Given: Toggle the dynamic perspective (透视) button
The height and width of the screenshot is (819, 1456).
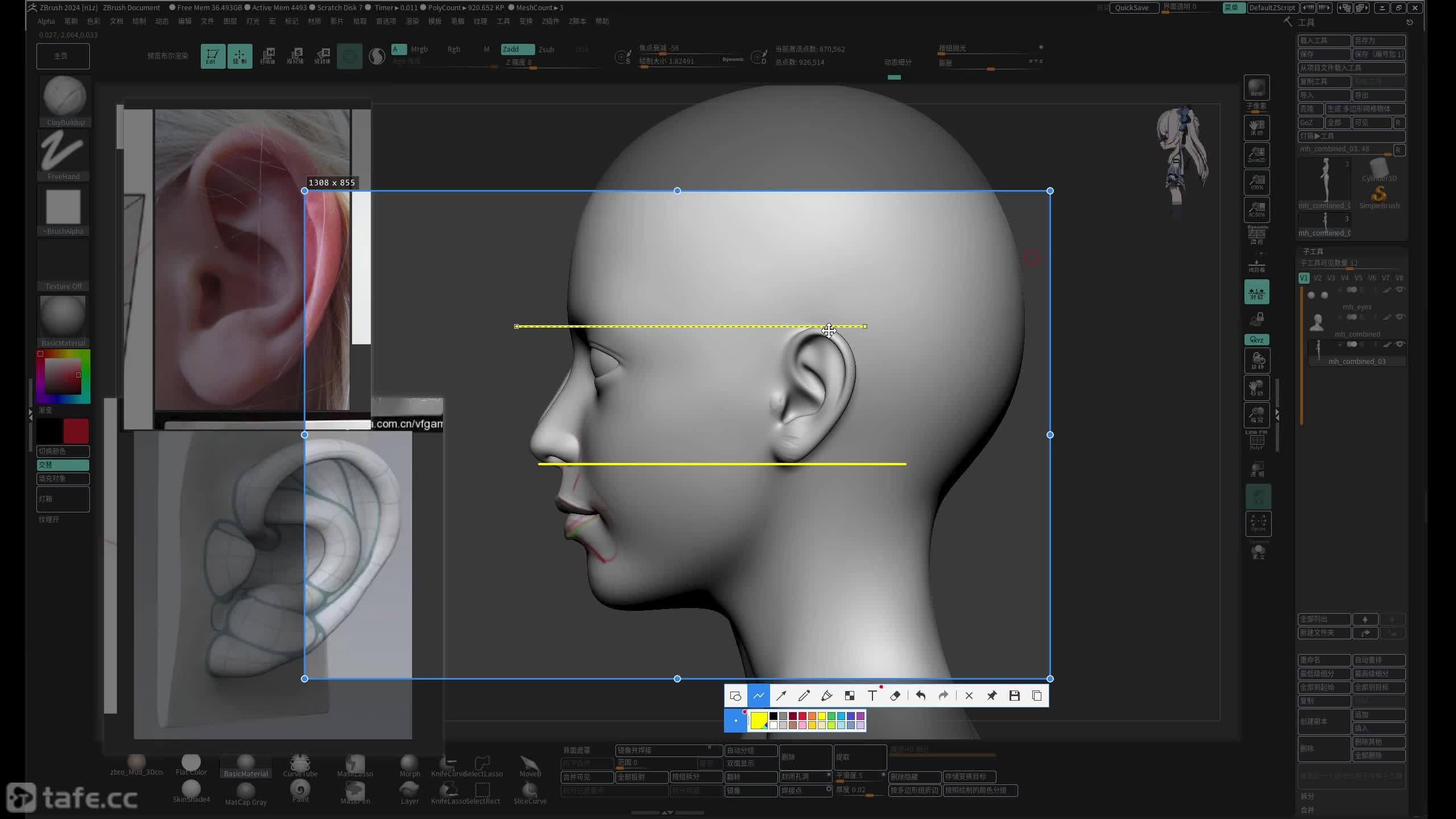Looking at the screenshot, I should pos(1256,234).
